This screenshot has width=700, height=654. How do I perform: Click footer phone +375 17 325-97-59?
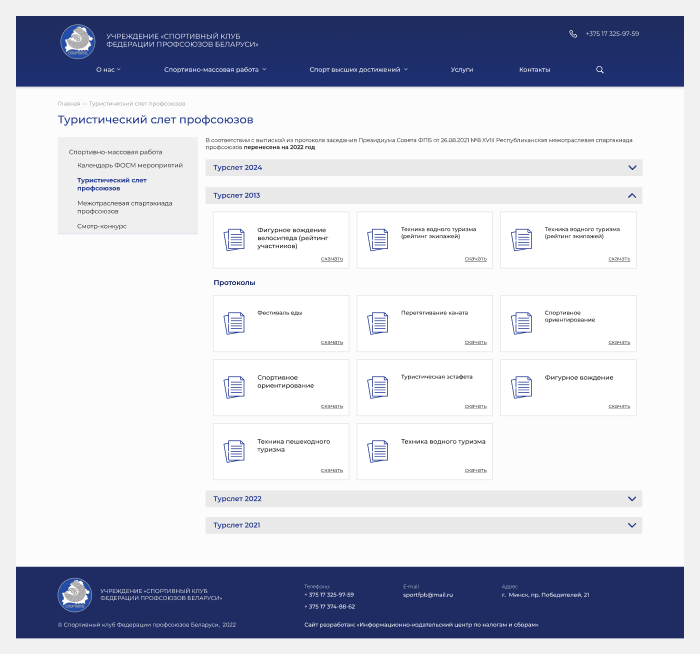[329, 595]
